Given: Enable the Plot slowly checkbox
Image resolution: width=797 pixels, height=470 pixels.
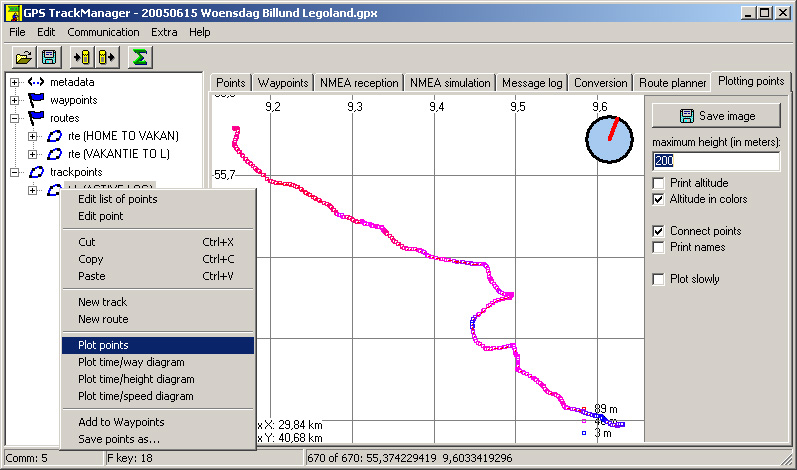Looking at the screenshot, I should click(x=658, y=279).
